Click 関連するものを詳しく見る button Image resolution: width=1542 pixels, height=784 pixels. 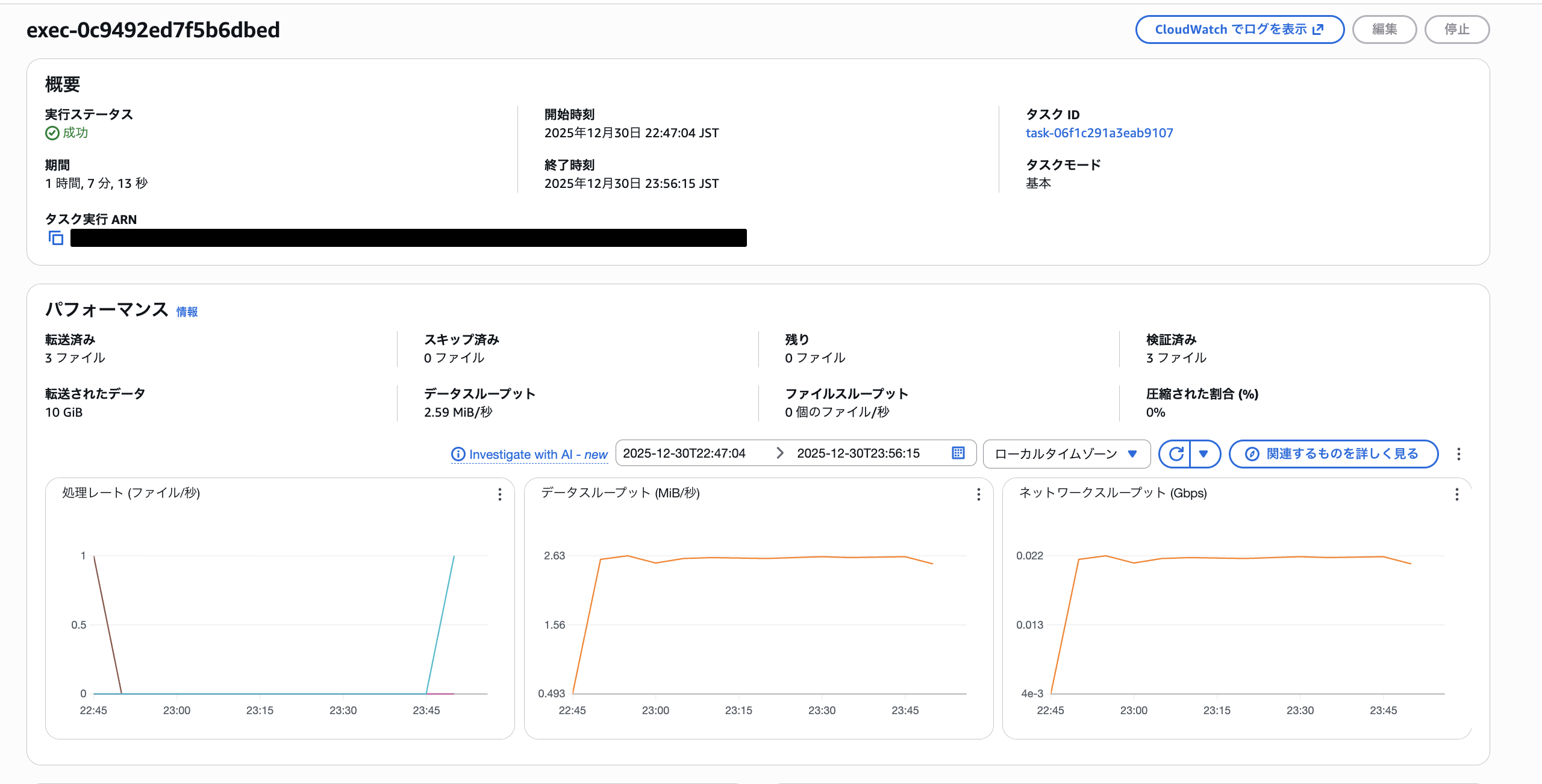[x=1333, y=454]
